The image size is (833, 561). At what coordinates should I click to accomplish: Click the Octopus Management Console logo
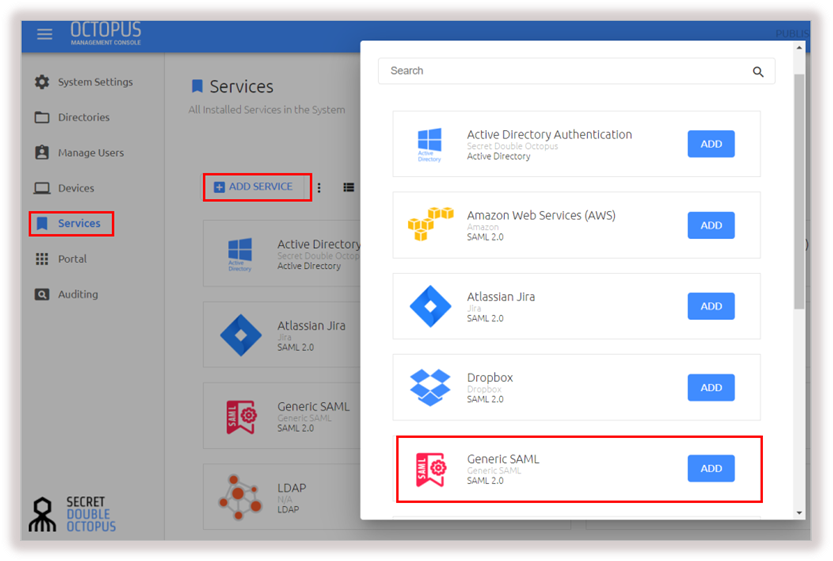(x=106, y=33)
